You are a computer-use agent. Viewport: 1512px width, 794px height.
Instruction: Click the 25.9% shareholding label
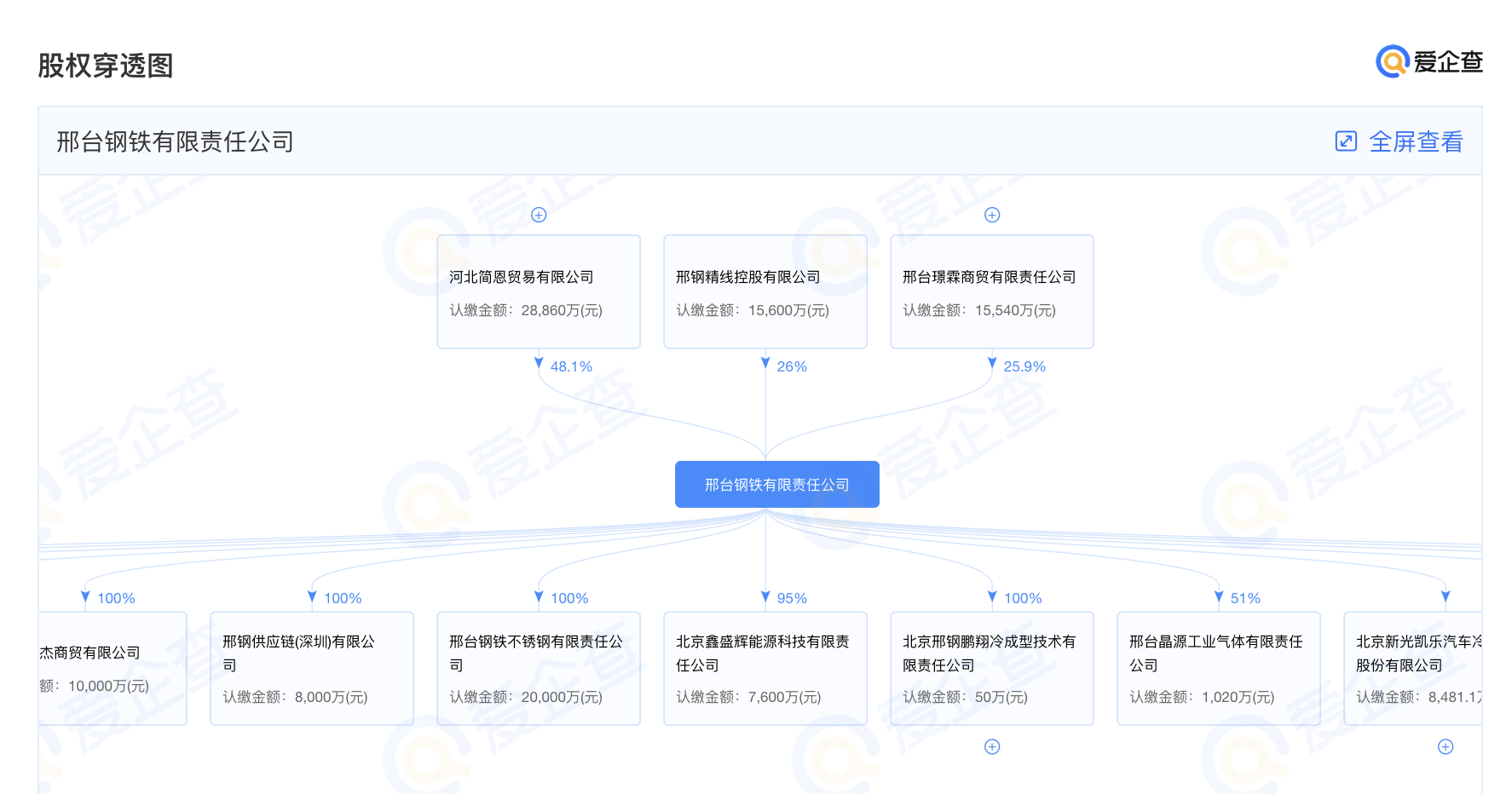(x=1024, y=366)
